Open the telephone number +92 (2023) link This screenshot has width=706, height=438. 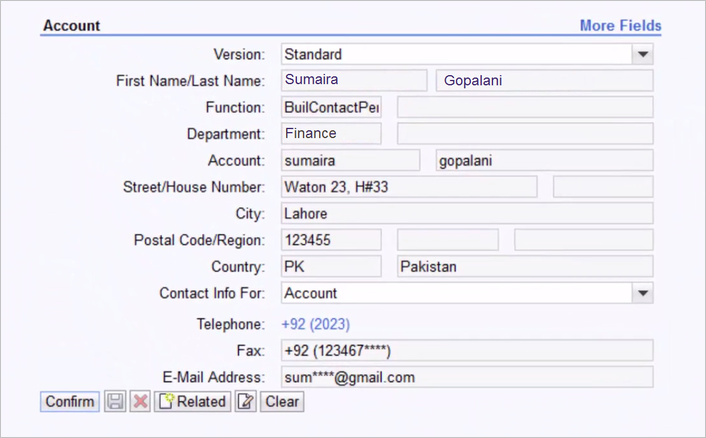316,324
